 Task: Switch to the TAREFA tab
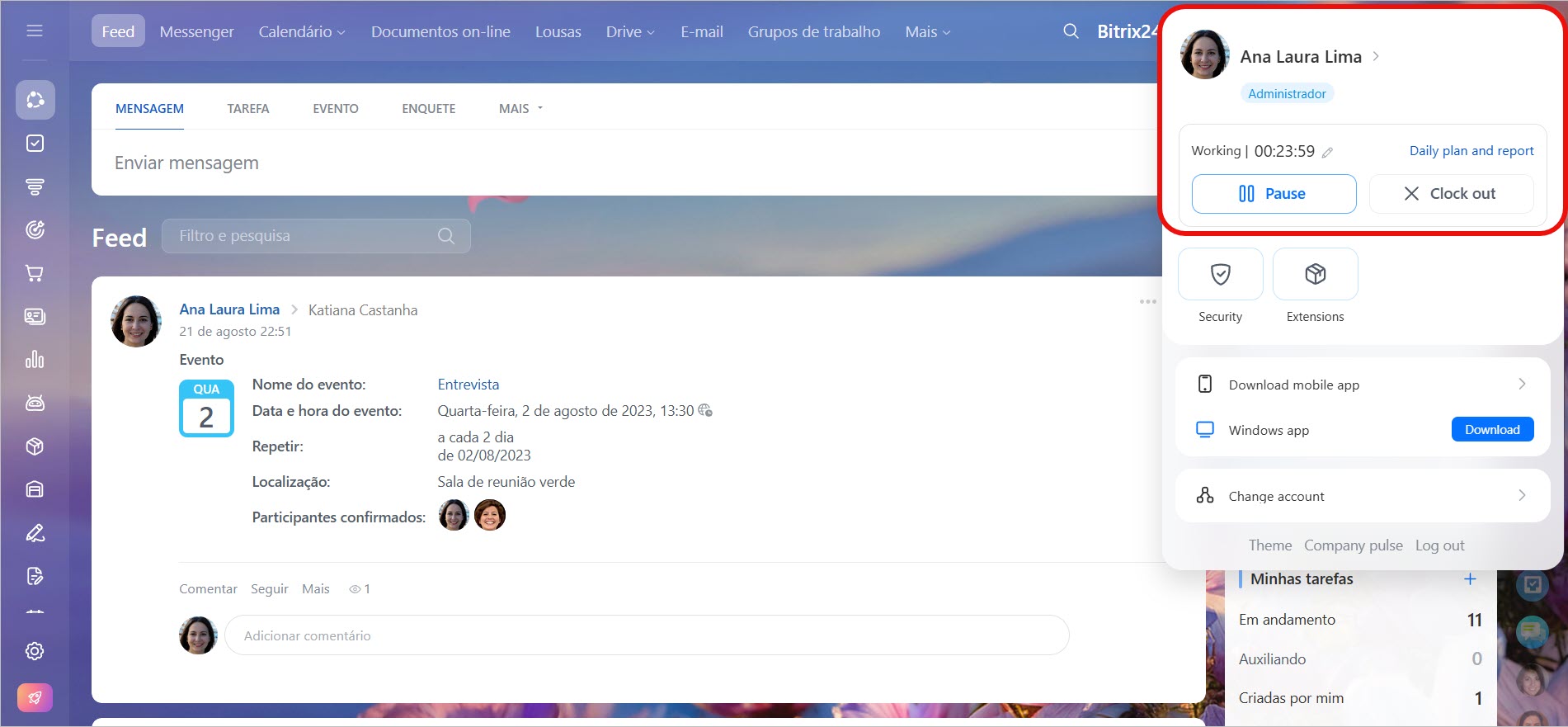(x=248, y=109)
